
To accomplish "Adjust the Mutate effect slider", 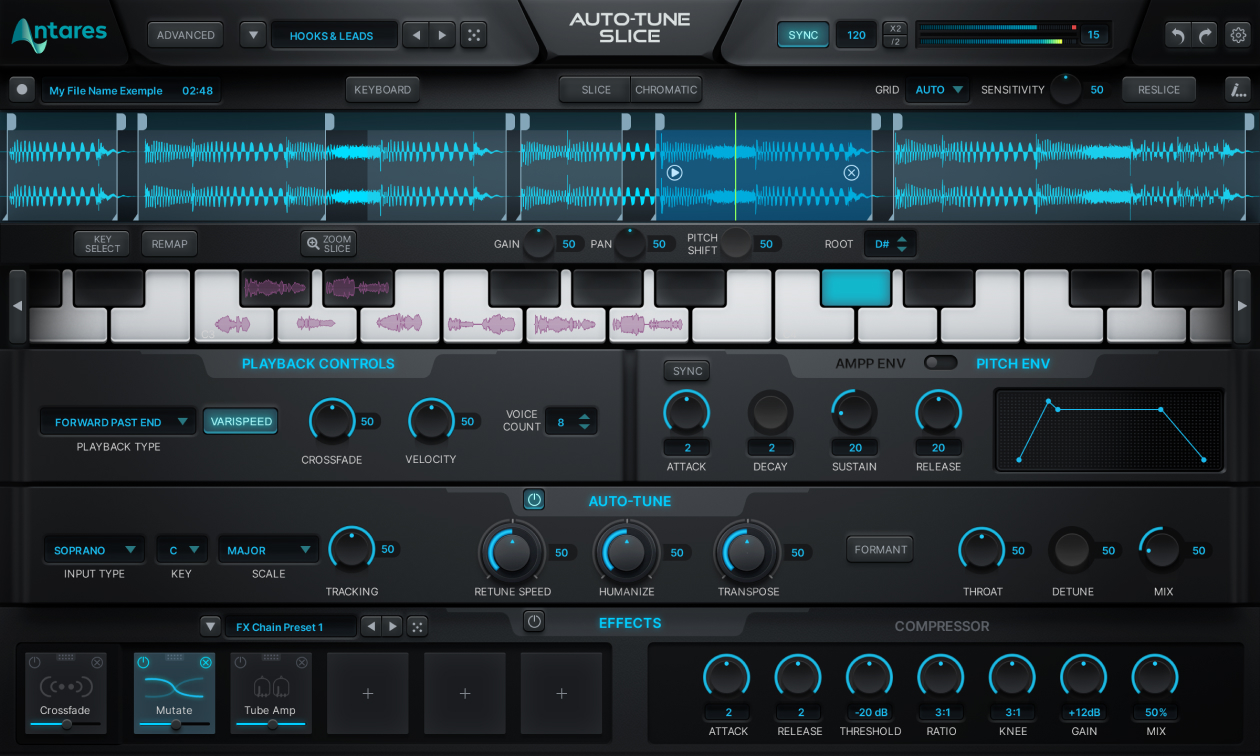I will [x=174, y=723].
